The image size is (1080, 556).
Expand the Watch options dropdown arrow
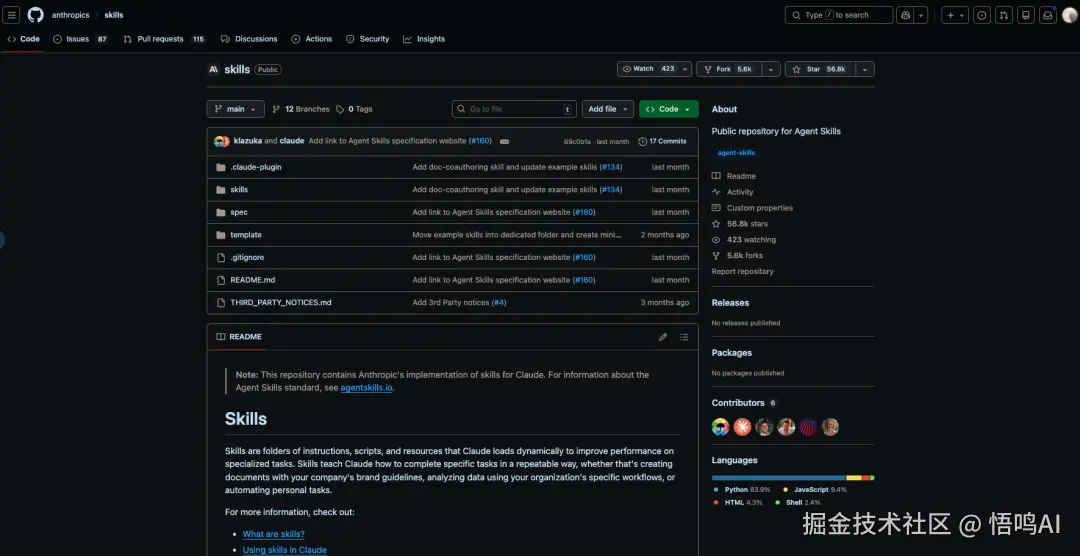[x=685, y=69]
